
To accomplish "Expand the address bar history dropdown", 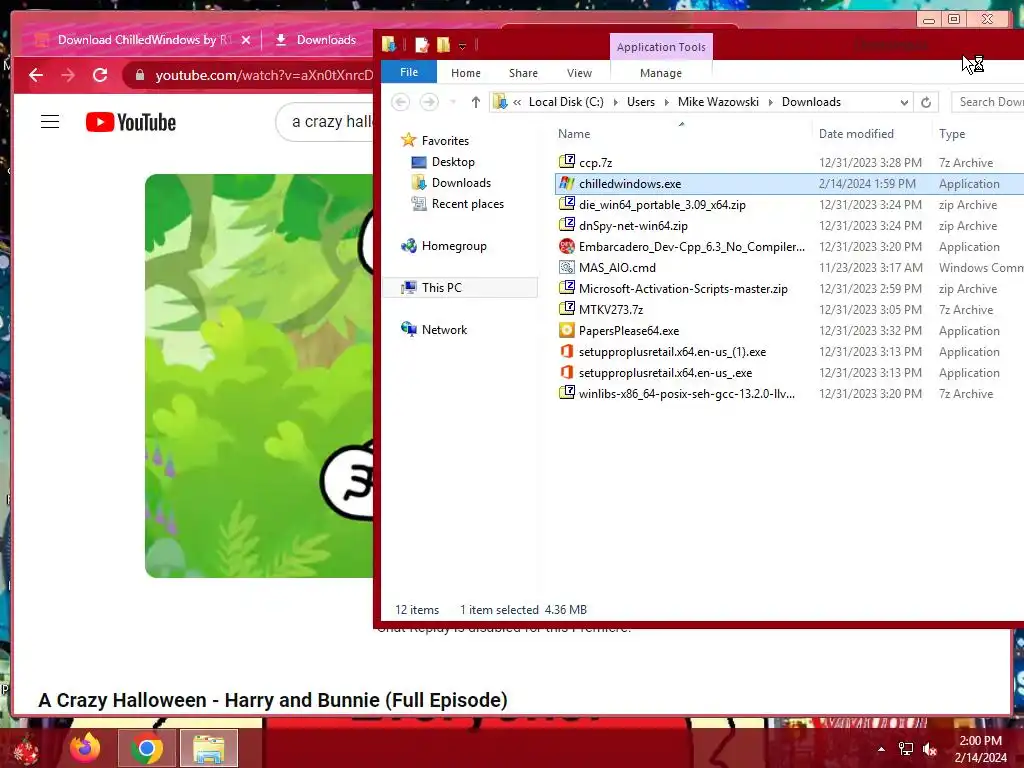I will click(904, 102).
